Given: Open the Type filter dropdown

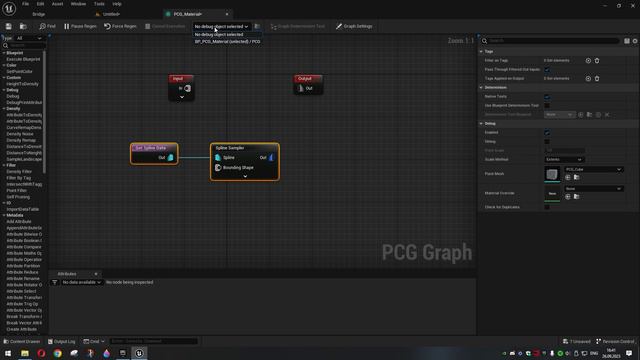Looking at the screenshot, I should click(x=29, y=38).
